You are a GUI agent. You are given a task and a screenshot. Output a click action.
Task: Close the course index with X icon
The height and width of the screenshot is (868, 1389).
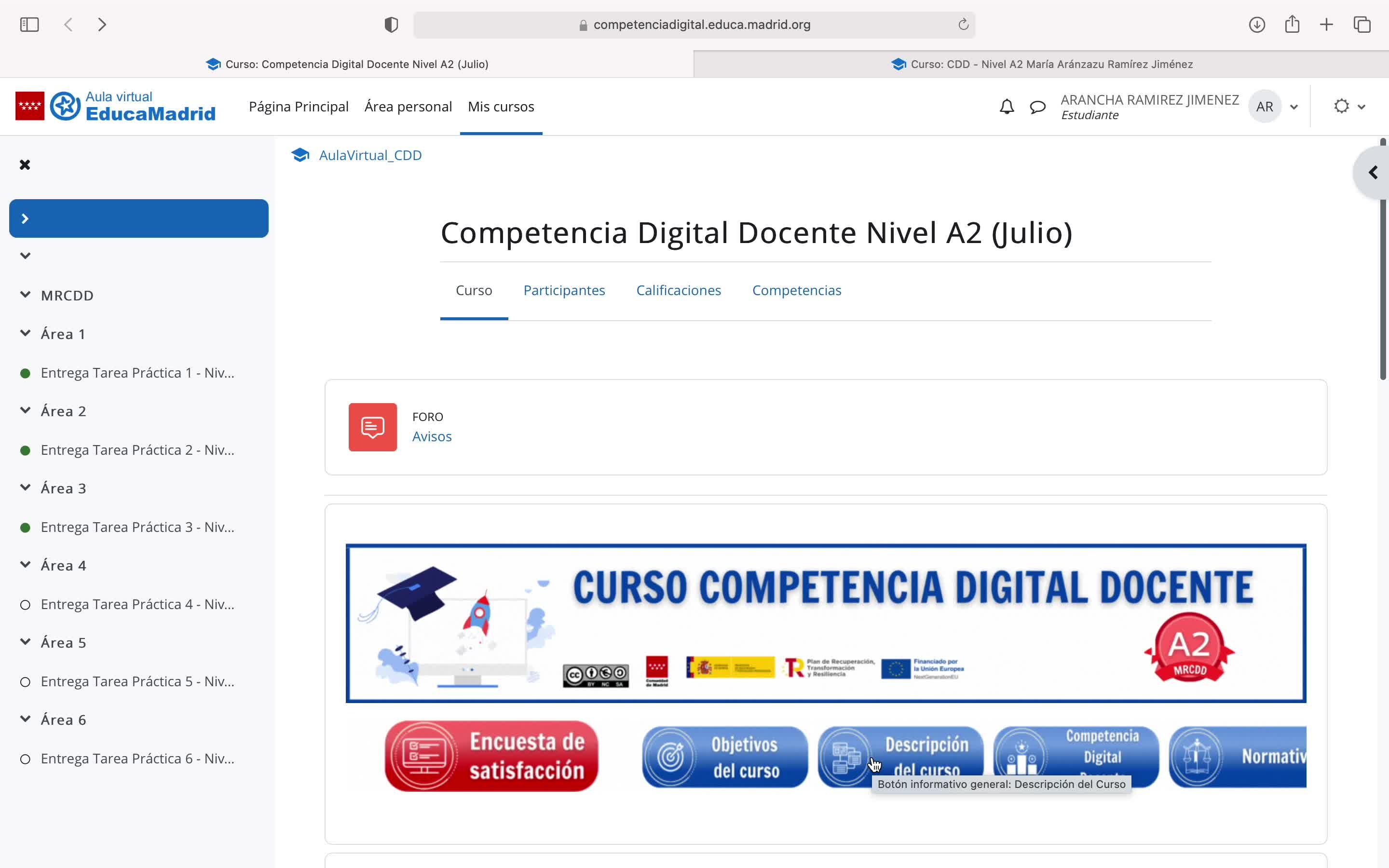25,165
